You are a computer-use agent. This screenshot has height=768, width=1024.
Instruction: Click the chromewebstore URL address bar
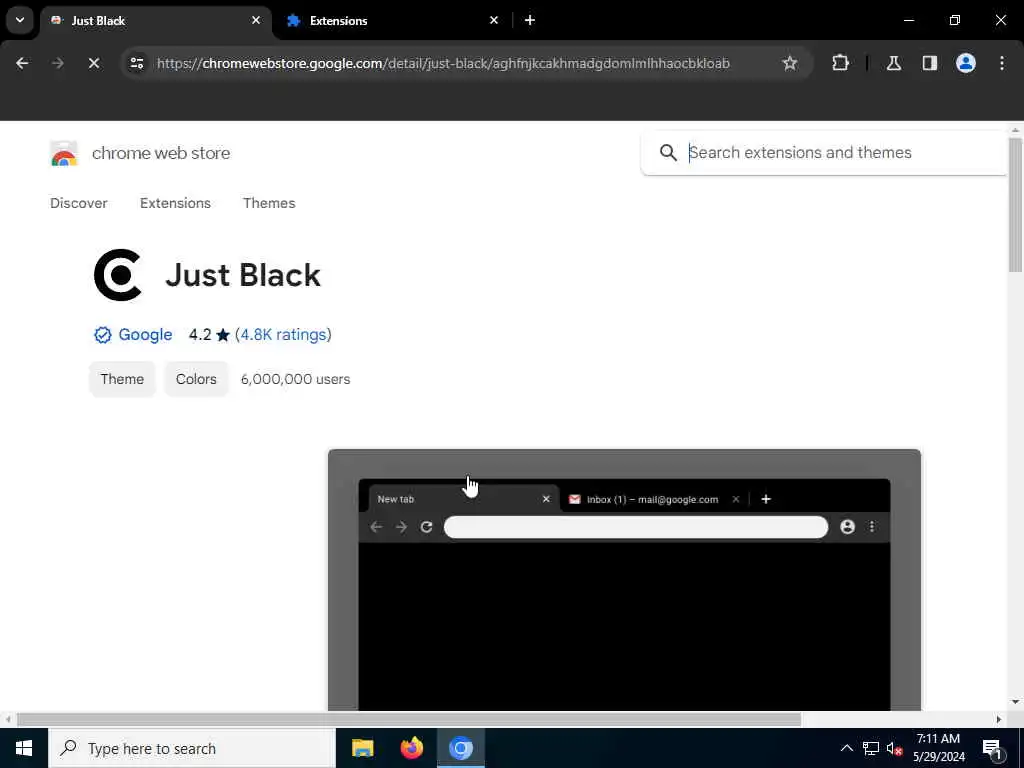[x=443, y=63]
